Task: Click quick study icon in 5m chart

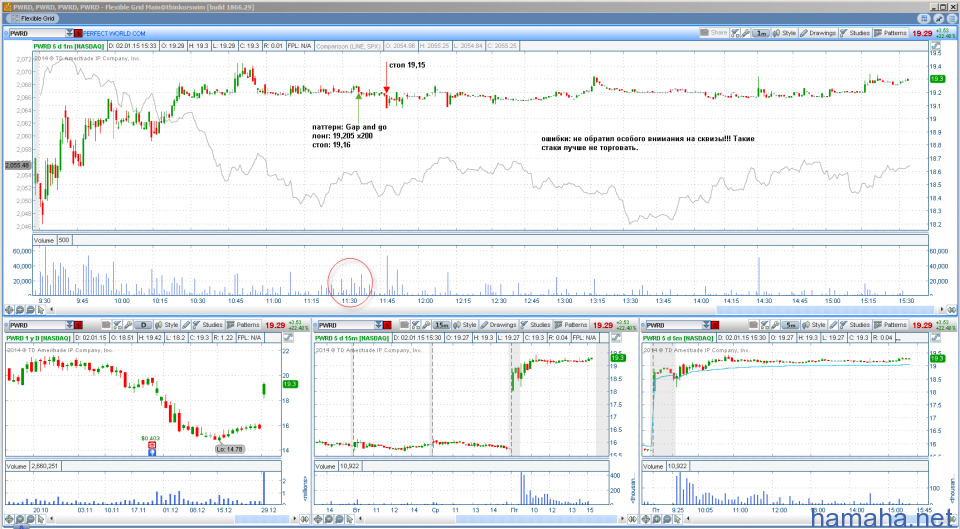Action: [764, 325]
